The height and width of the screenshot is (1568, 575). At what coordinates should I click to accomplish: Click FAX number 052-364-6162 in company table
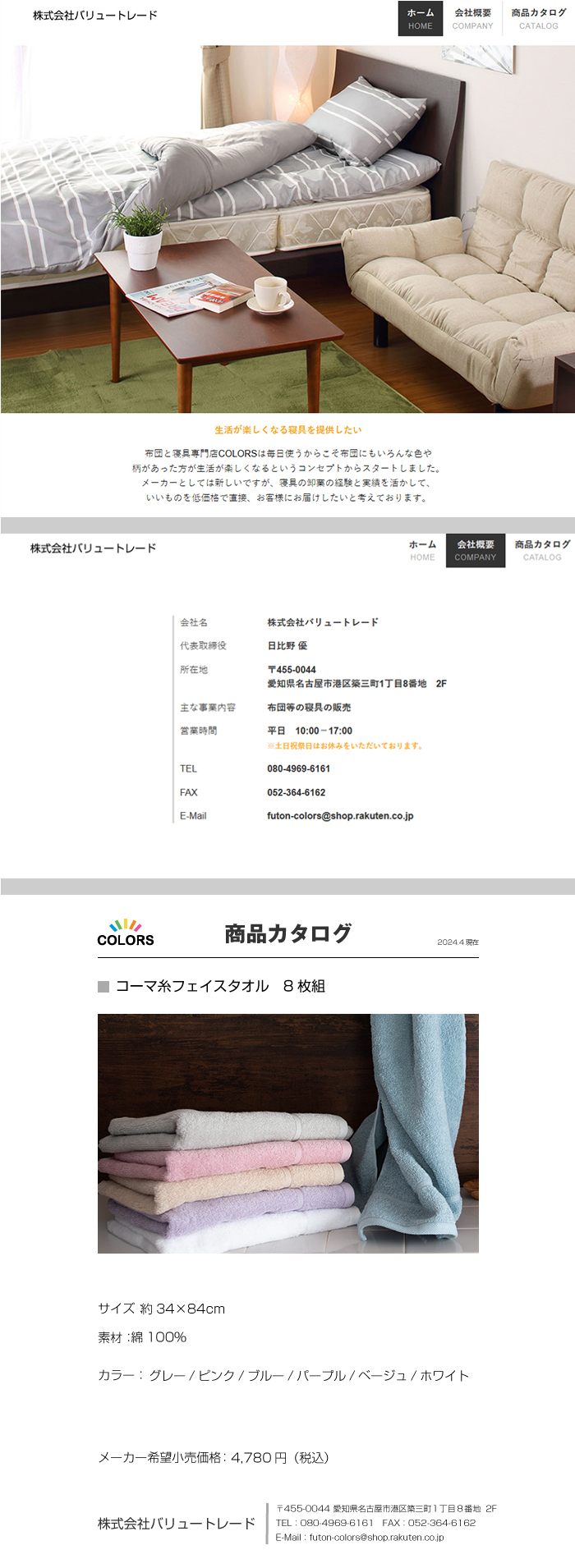pos(296,793)
